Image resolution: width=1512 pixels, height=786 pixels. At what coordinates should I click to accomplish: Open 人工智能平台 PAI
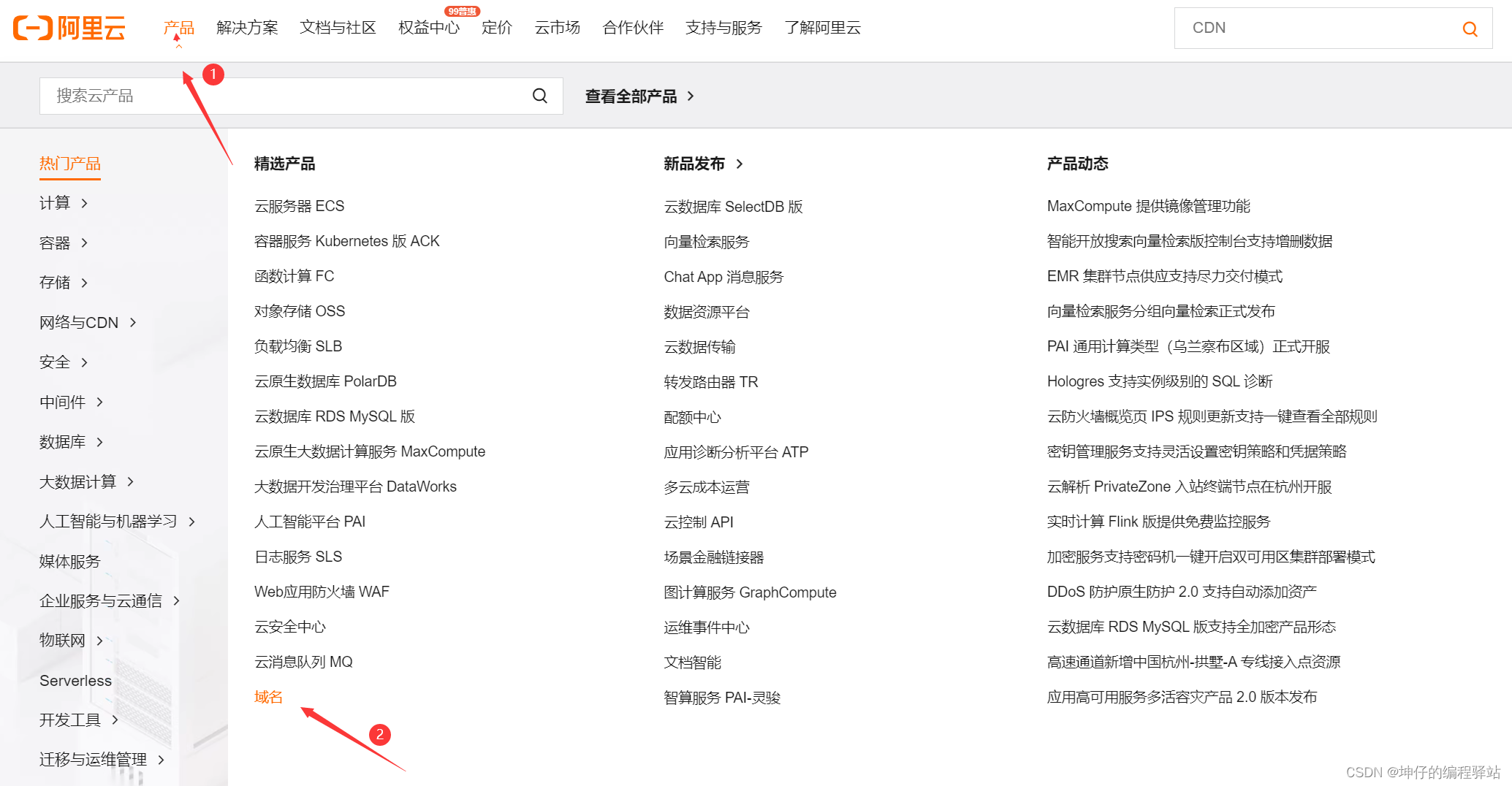(310, 522)
